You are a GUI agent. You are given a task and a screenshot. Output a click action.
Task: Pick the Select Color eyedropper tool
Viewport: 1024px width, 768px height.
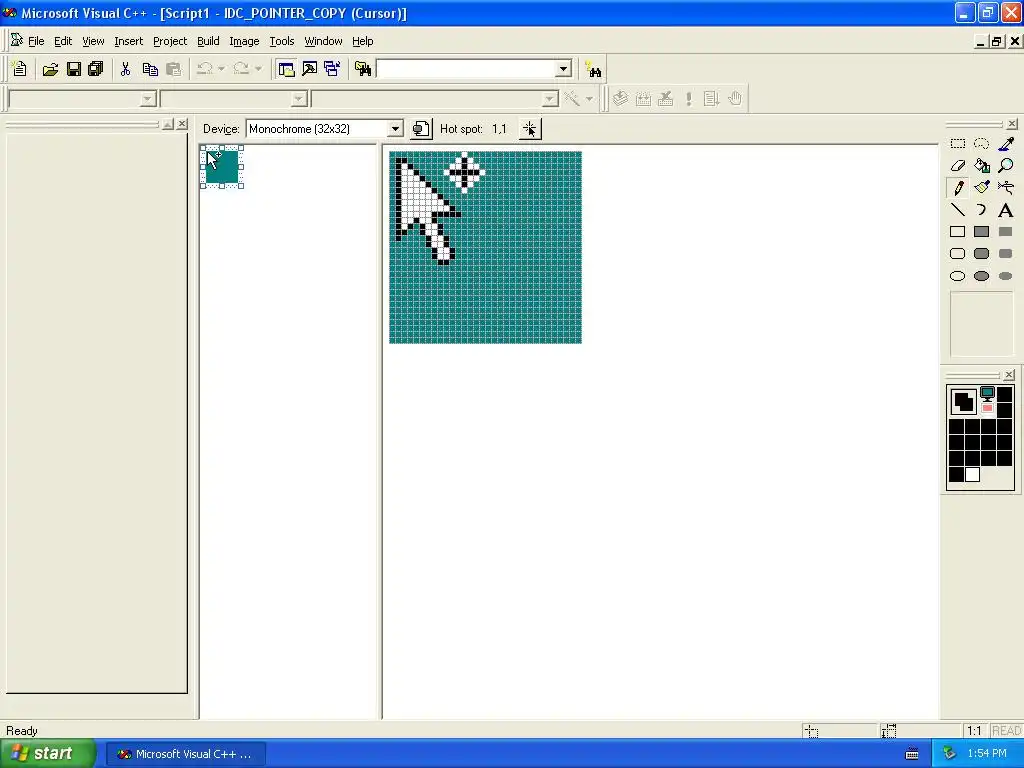(1006, 144)
